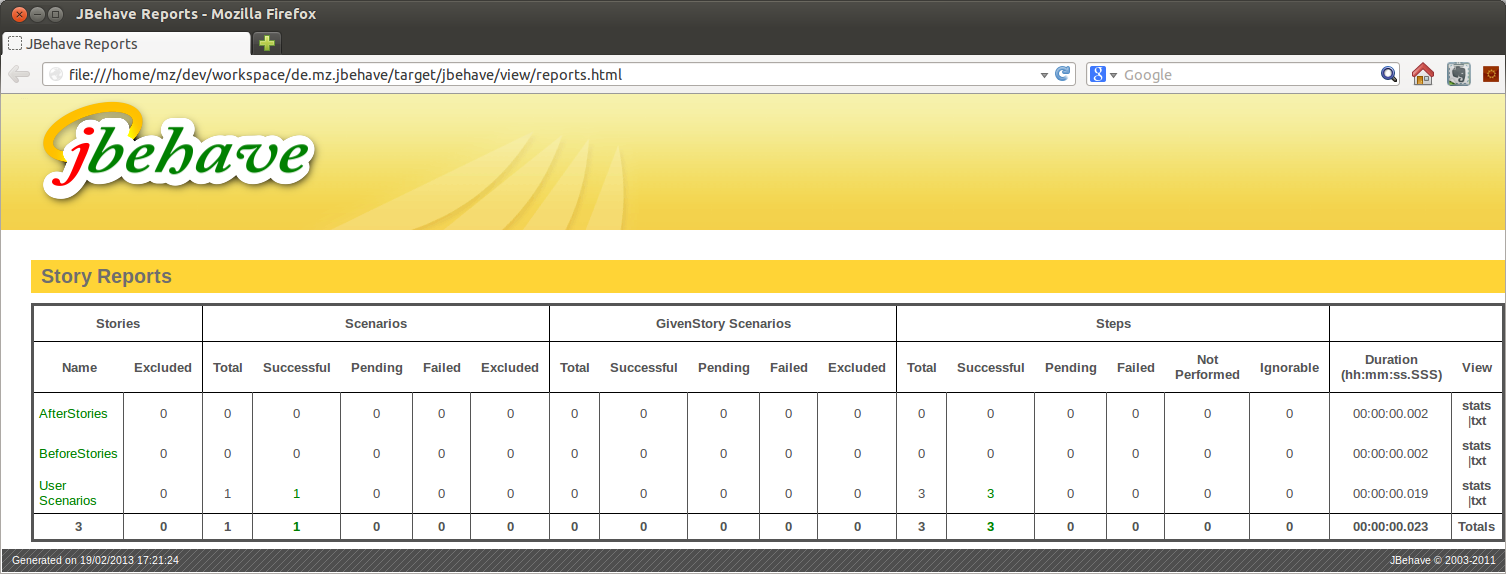Click the GivenStory Scenarios group header
1506x574 pixels.
723,324
